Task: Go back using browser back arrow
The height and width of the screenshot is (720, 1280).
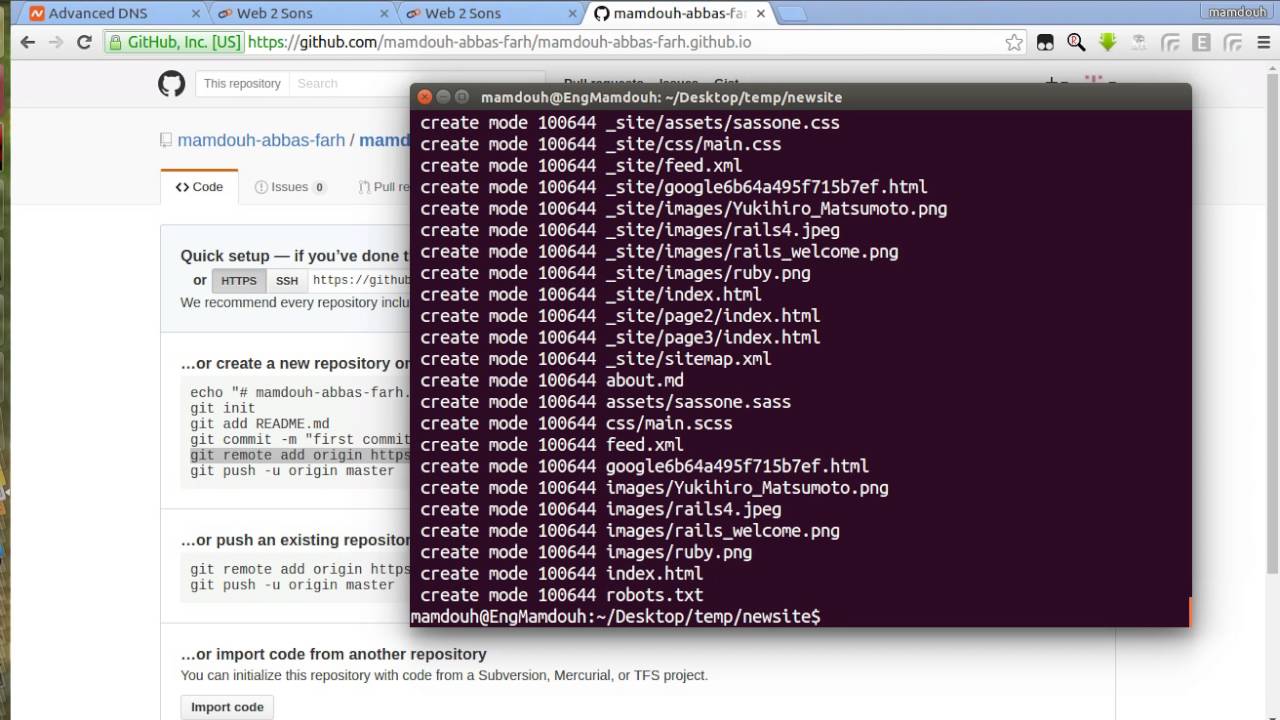Action: pyautogui.click(x=27, y=42)
